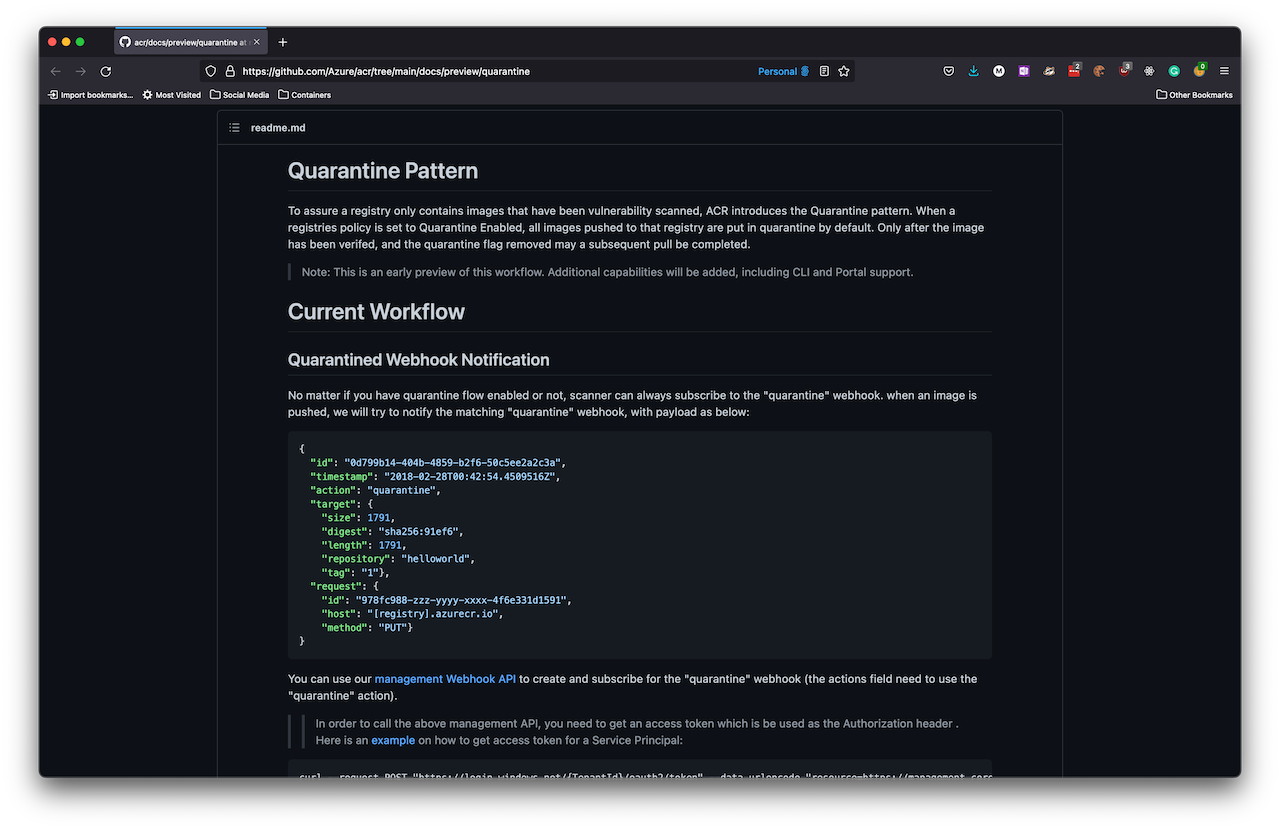The height and width of the screenshot is (829, 1280).
Task: Open Import bookmarks from the bookmarks toolbar
Action: [x=90, y=95]
